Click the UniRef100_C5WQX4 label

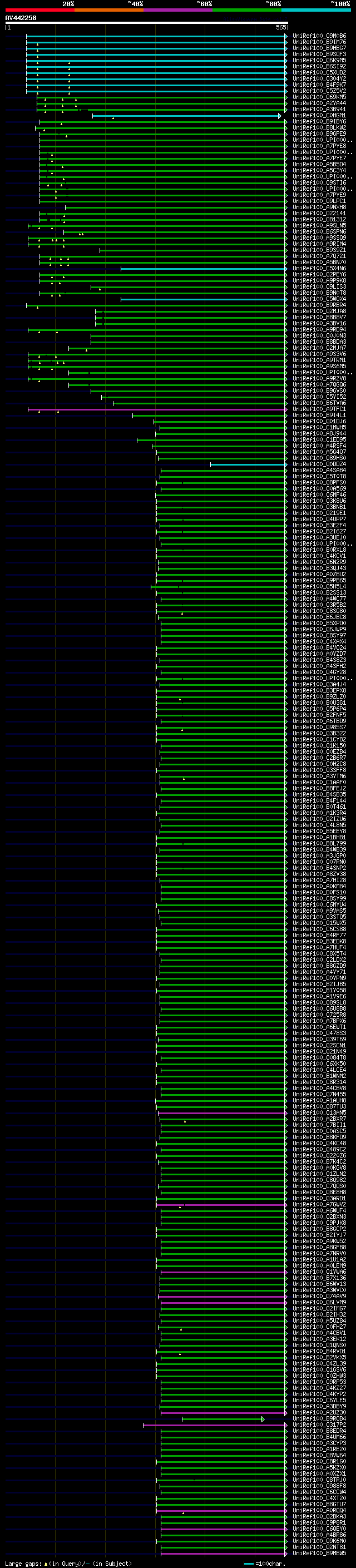click(x=319, y=299)
